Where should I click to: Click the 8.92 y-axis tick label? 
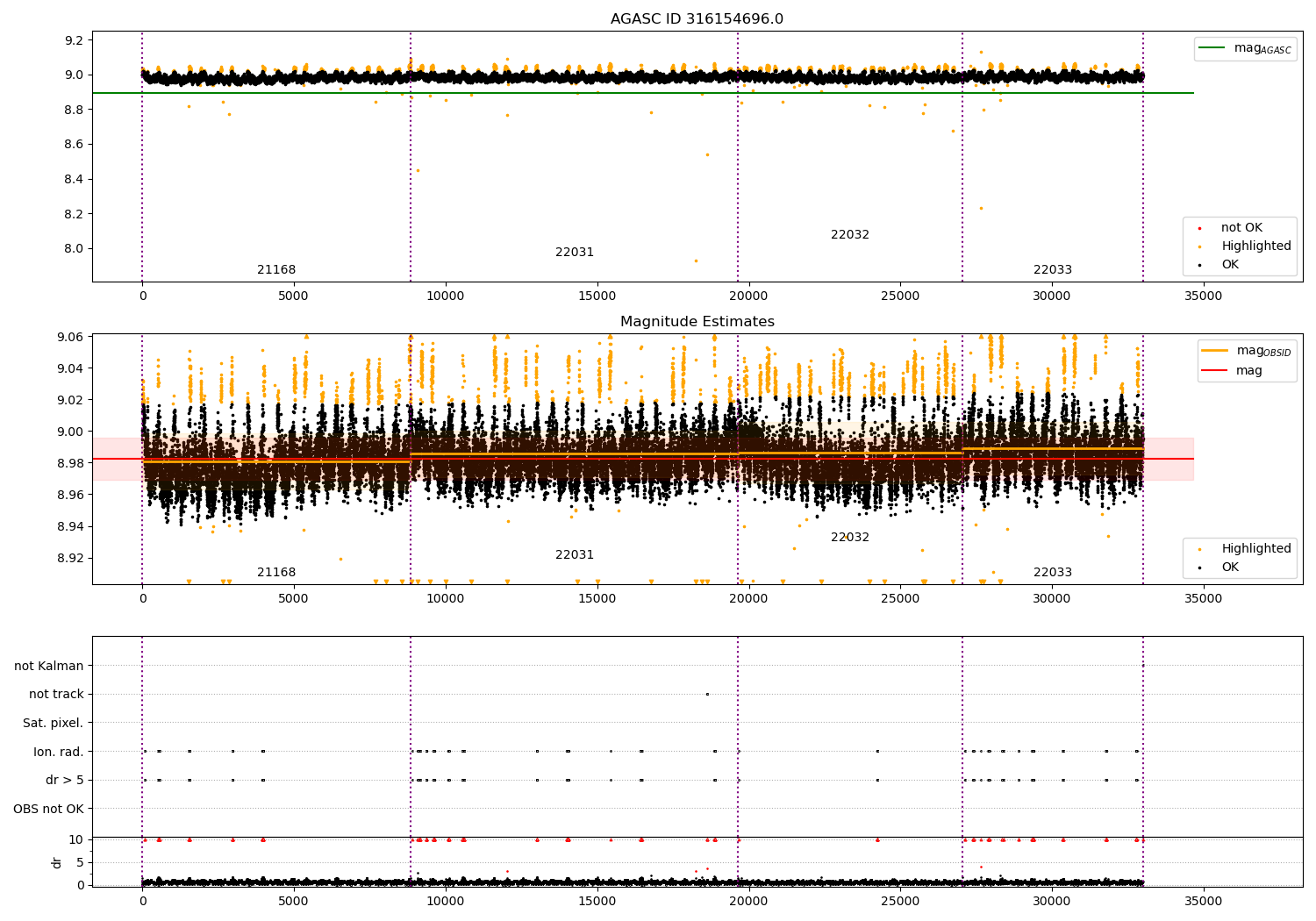pyautogui.click(x=71, y=558)
